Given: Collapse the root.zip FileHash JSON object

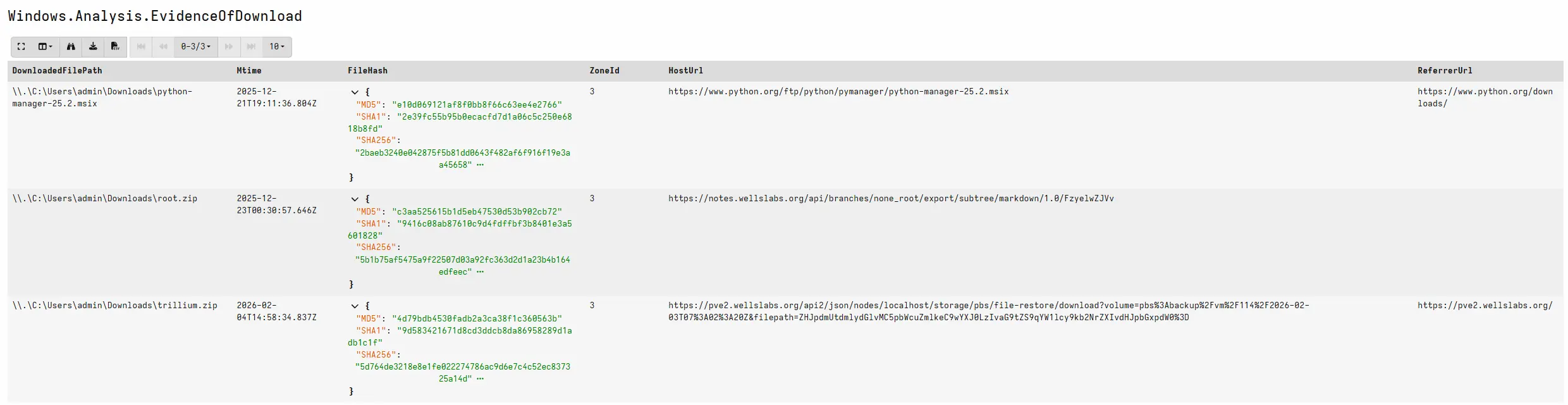Looking at the screenshot, I should (x=355, y=199).
